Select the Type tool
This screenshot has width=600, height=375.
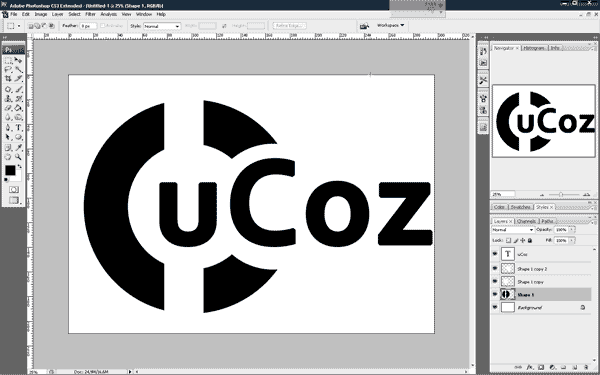(x=18, y=128)
